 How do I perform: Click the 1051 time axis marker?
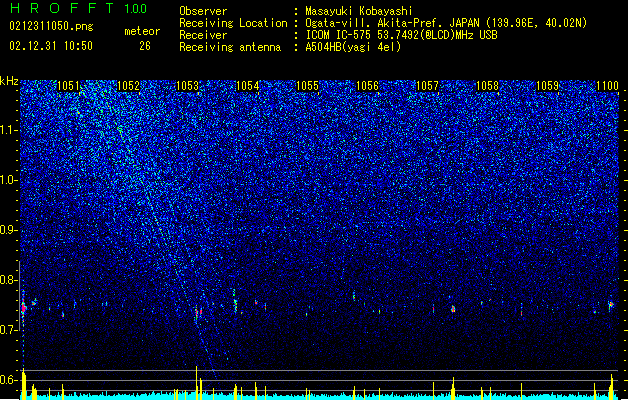[68, 86]
